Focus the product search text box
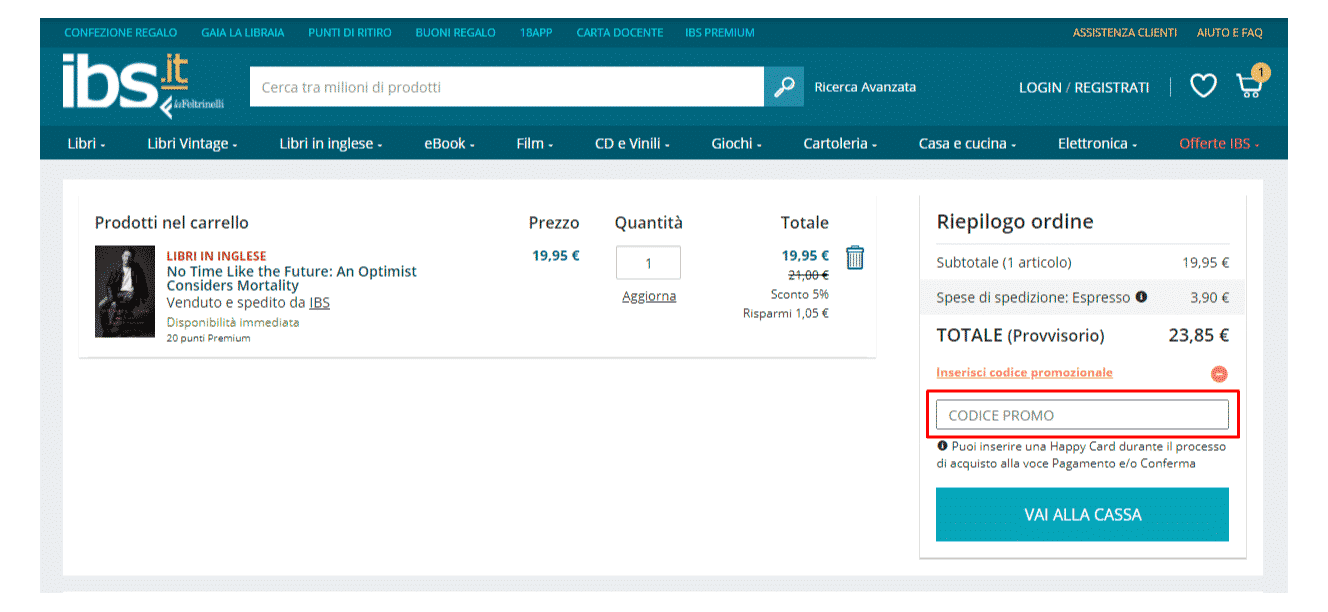This screenshot has height=612, width=1328. [506, 87]
